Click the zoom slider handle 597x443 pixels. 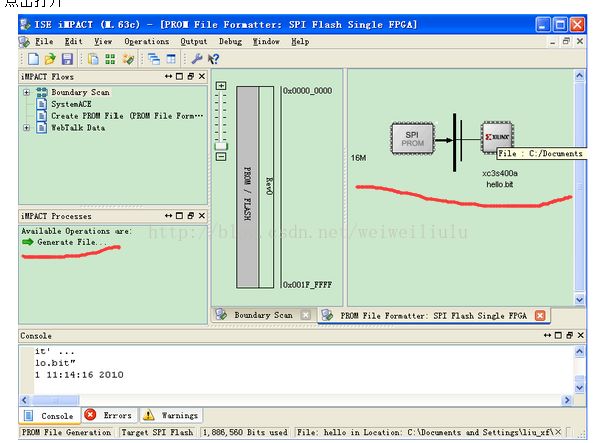click(221, 146)
